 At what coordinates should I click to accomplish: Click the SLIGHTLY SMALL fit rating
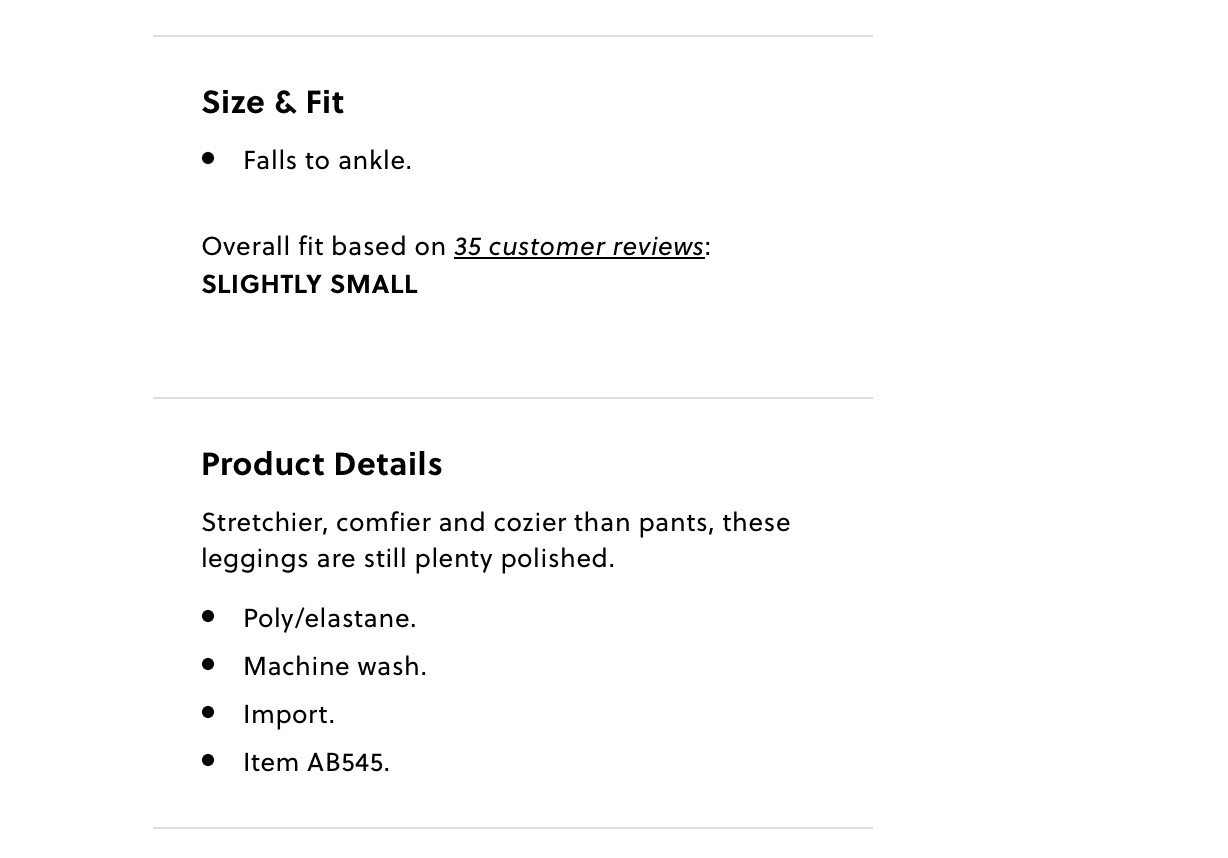[310, 284]
